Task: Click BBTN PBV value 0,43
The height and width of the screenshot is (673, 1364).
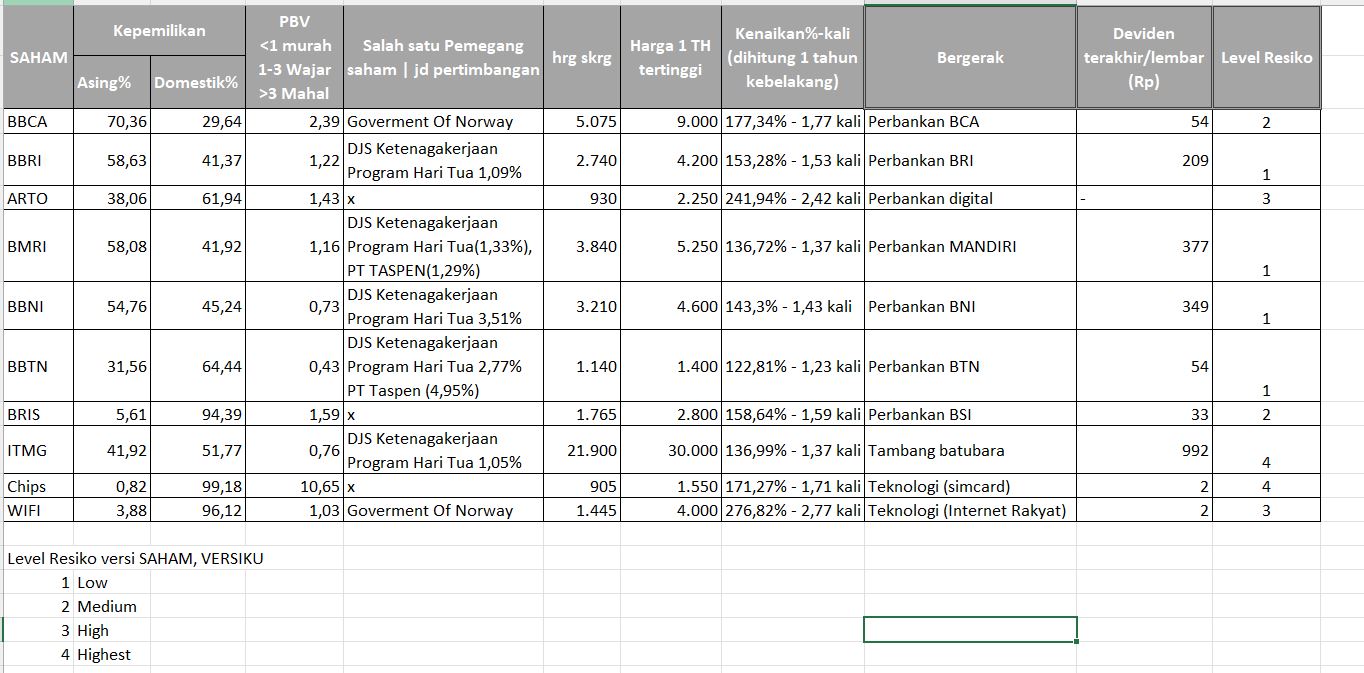Action: (x=295, y=366)
